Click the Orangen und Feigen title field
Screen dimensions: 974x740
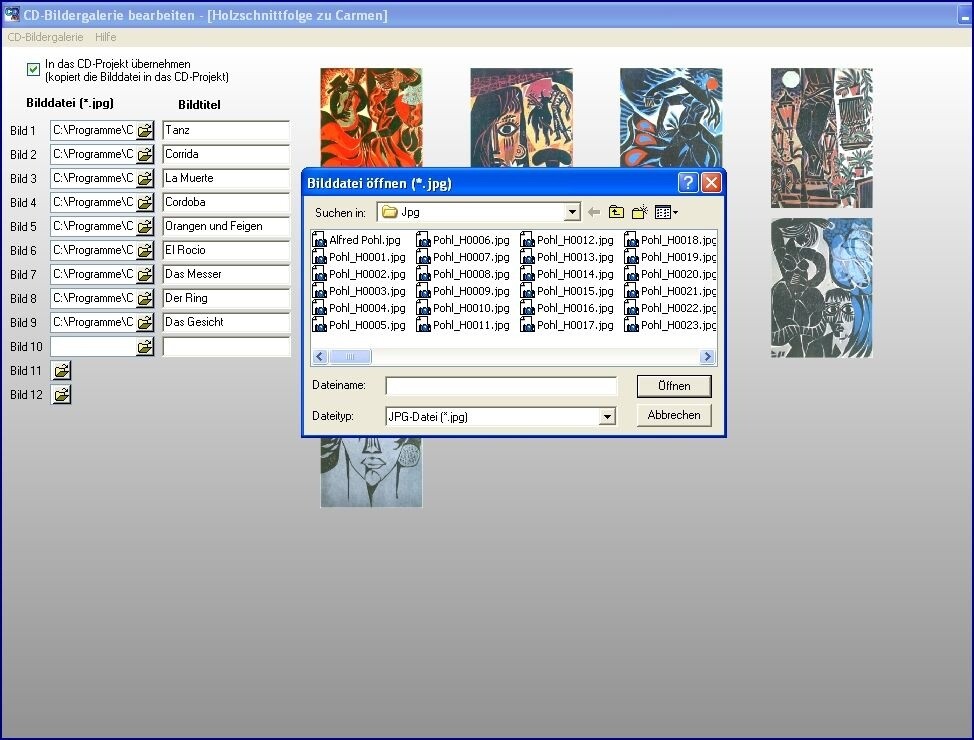[x=226, y=226]
